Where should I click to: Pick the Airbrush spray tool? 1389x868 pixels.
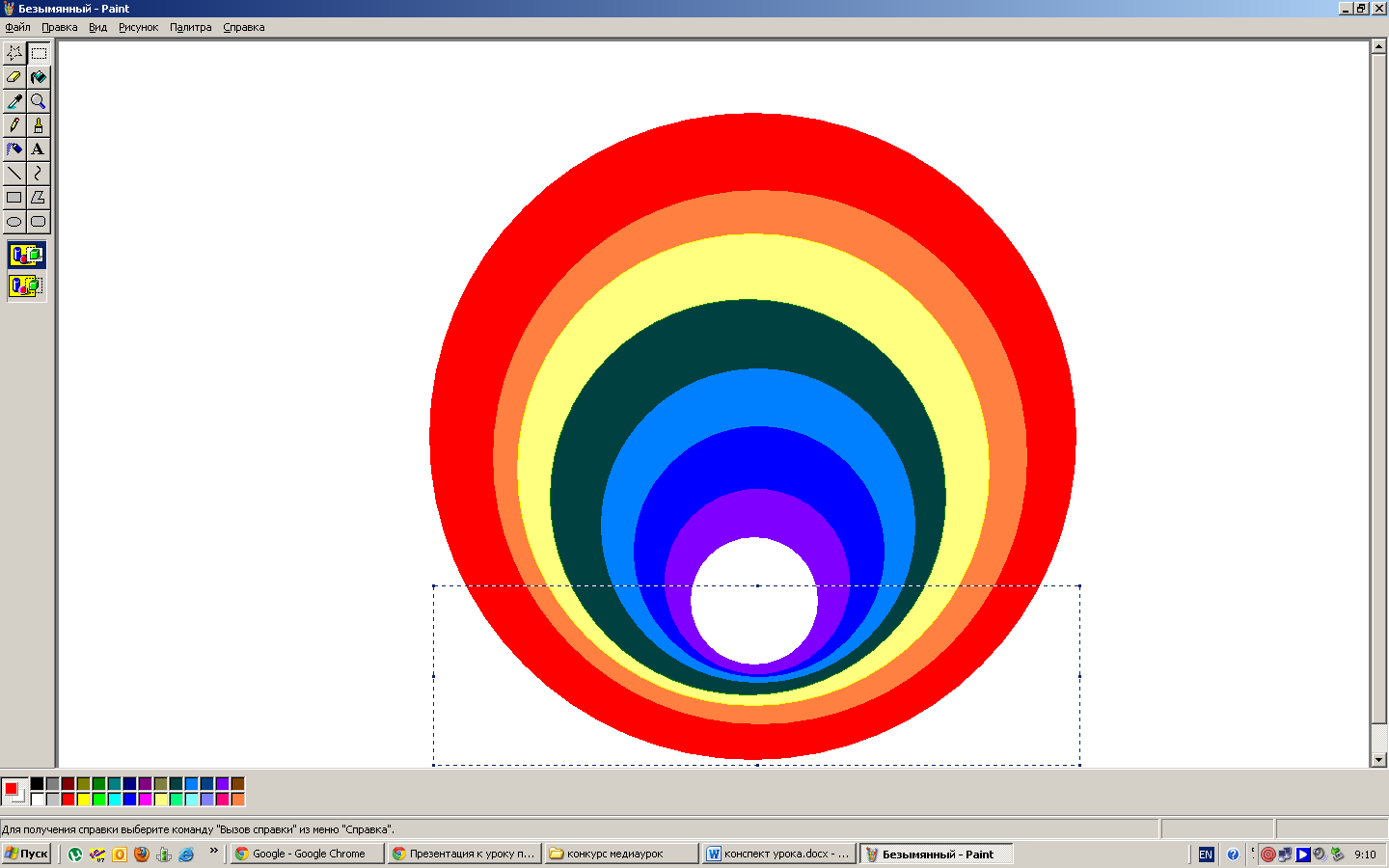14,149
